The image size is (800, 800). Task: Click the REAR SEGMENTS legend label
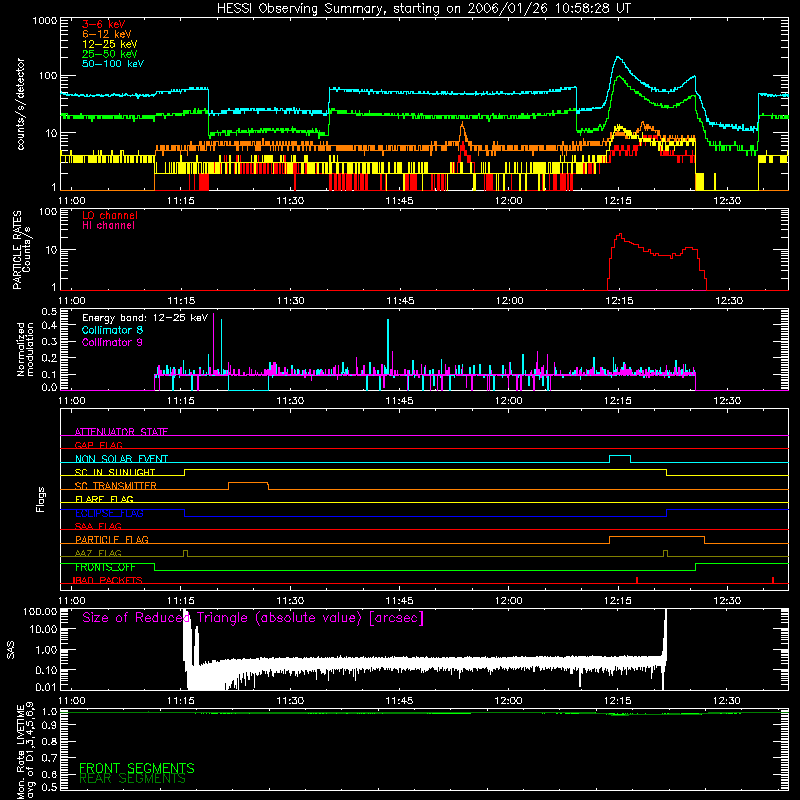click(x=132, y=778)
